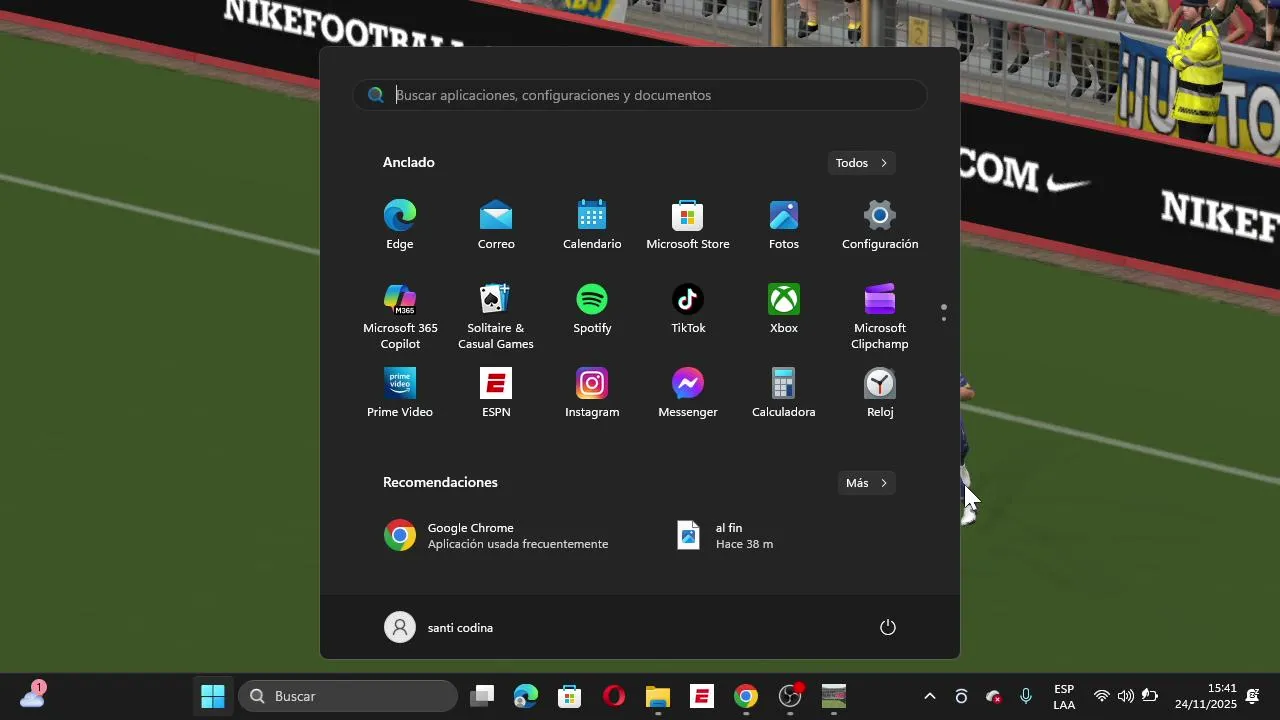The width and height of the screenshot is (1280, 720).
Task: Open the power options button
Action: coord(888,627)
